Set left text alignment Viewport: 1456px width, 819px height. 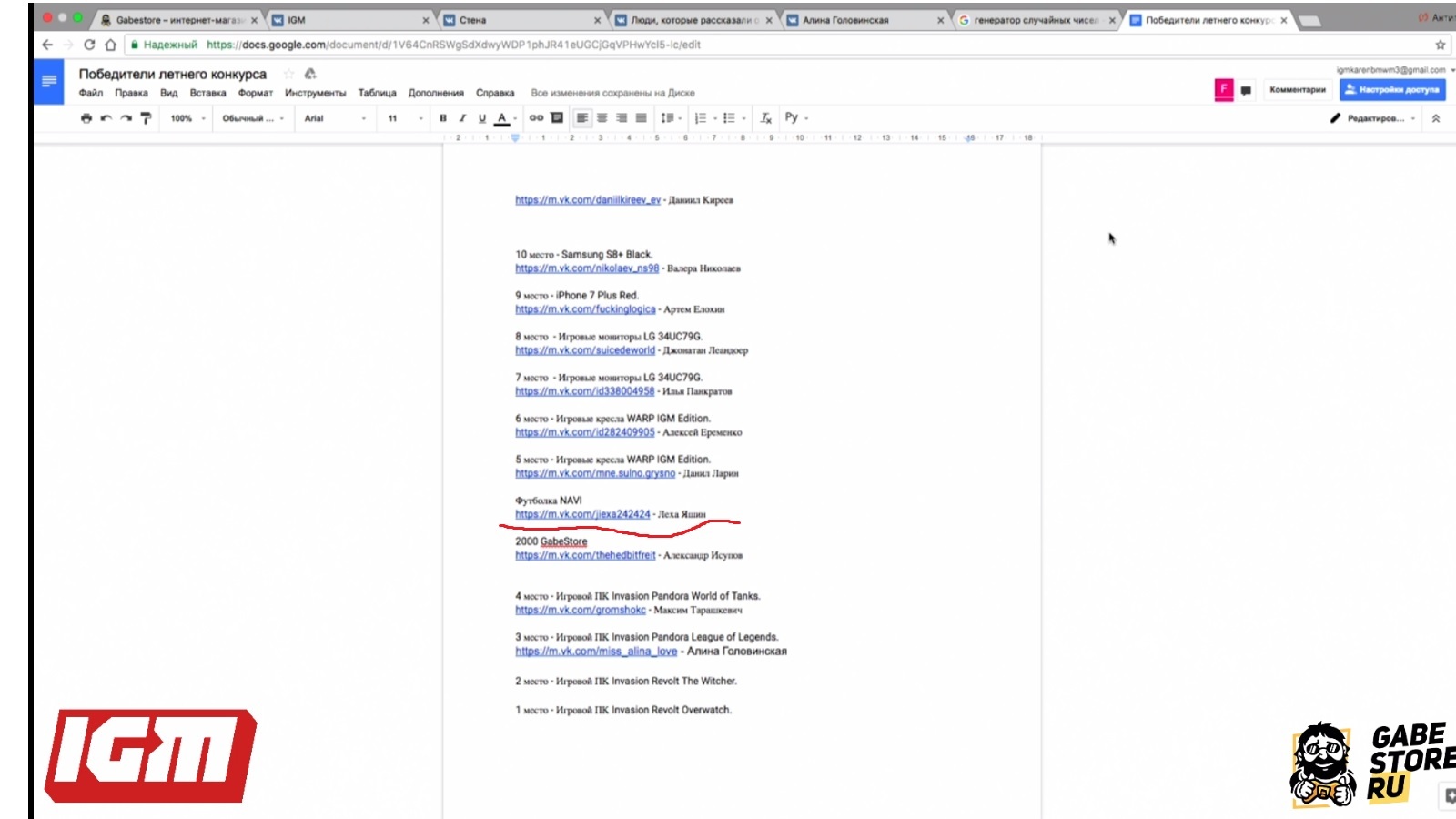(582, 118)
